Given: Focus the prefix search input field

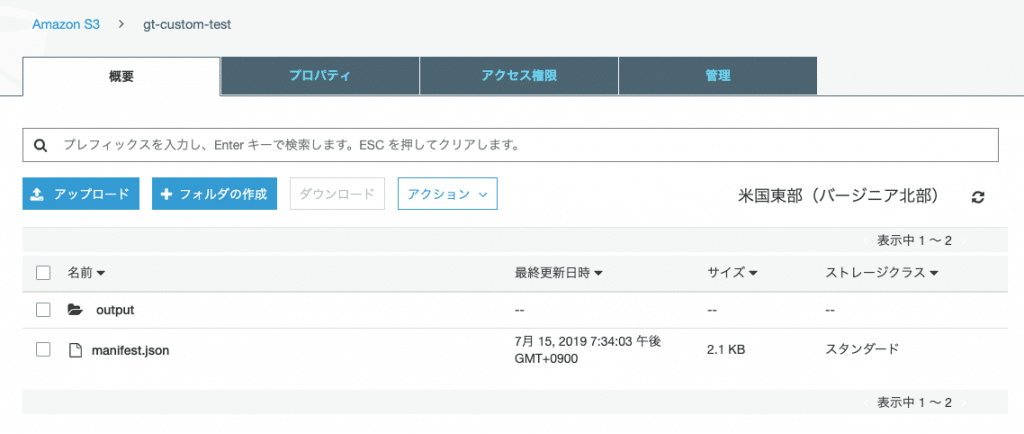Looking at the screenshot, I should [511, 145].
